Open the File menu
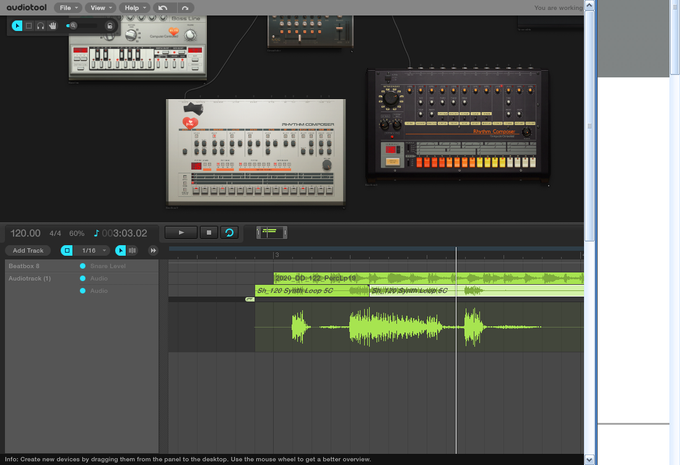This screenshot has width=680, height=465. [x=68, y=8]
